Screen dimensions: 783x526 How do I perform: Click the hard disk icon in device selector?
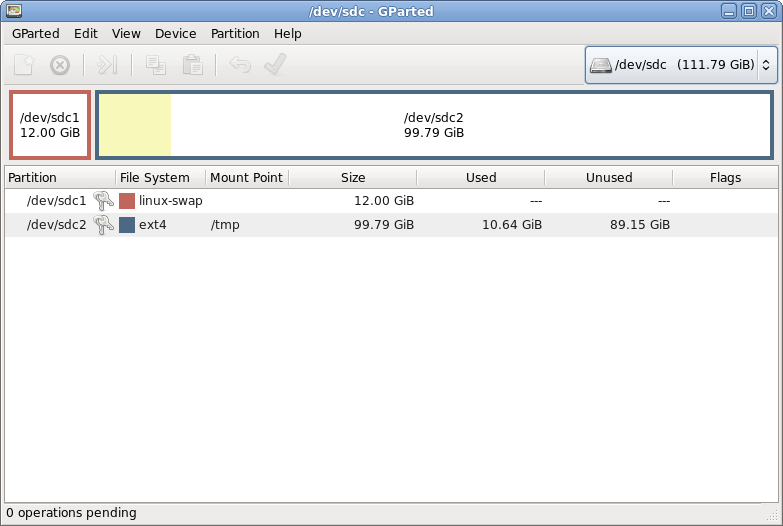[601, 65]
